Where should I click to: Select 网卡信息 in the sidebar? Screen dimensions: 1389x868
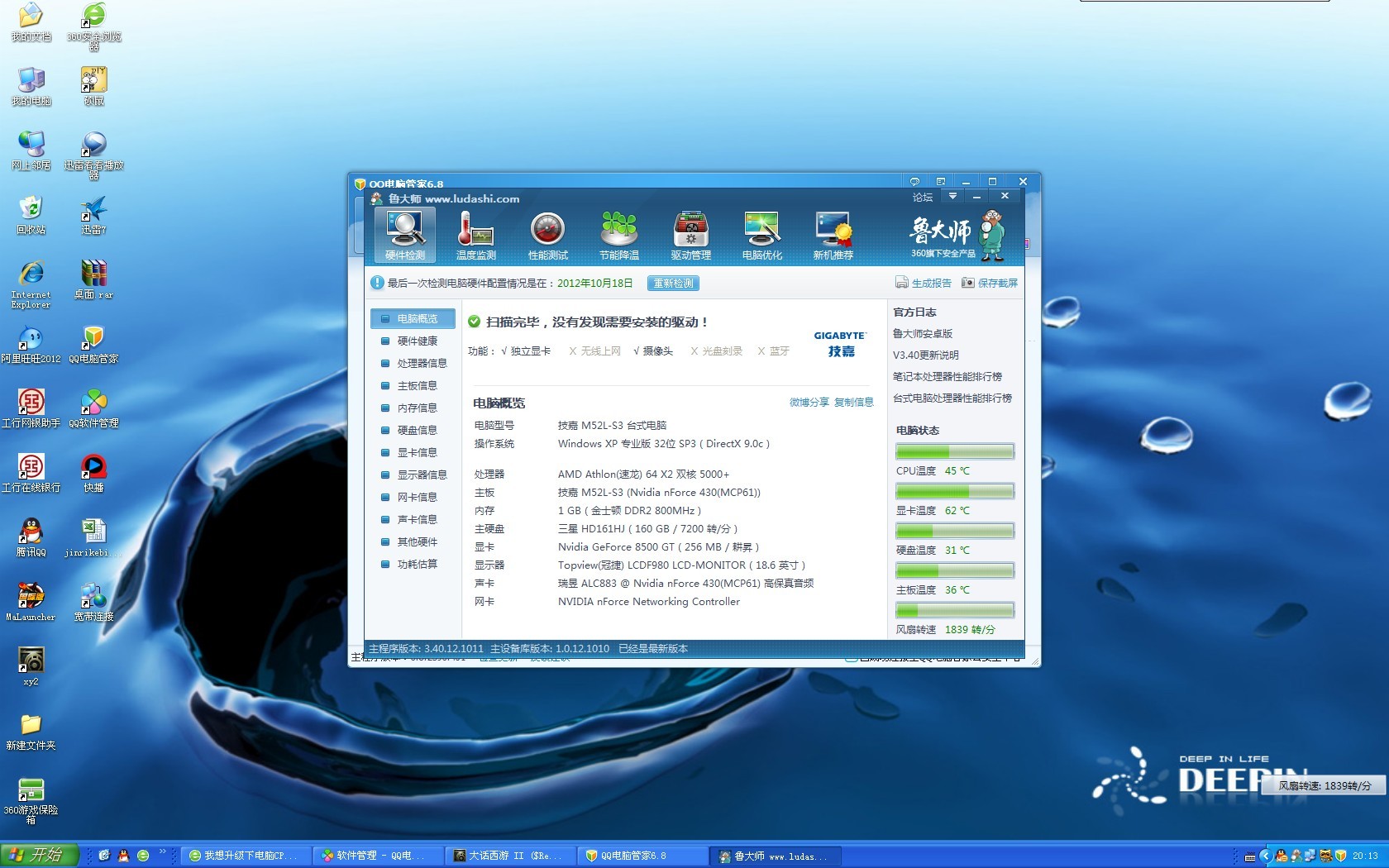click(x=413, y=497)
